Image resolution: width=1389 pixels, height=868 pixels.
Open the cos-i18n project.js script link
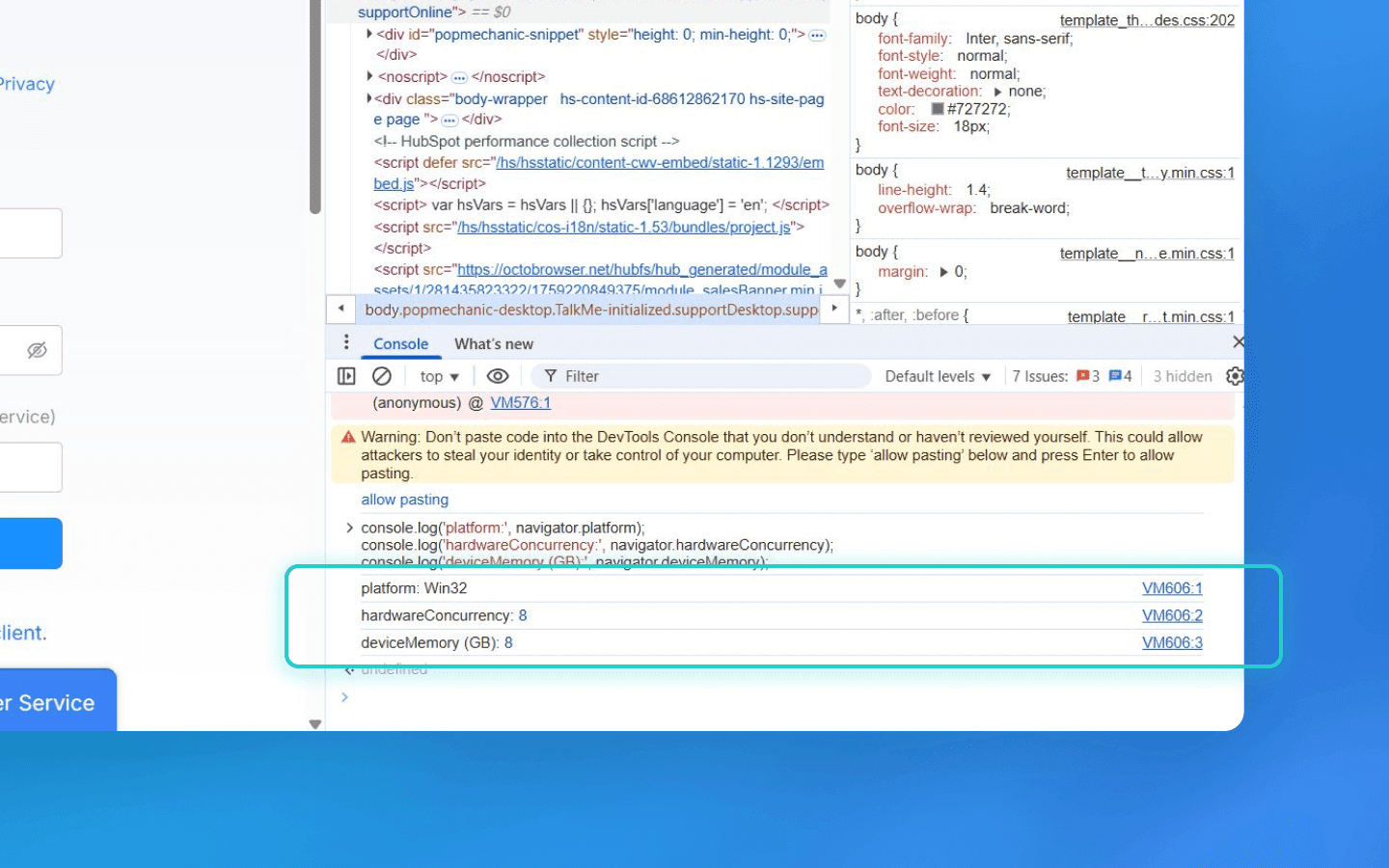(x=624, y=227)
